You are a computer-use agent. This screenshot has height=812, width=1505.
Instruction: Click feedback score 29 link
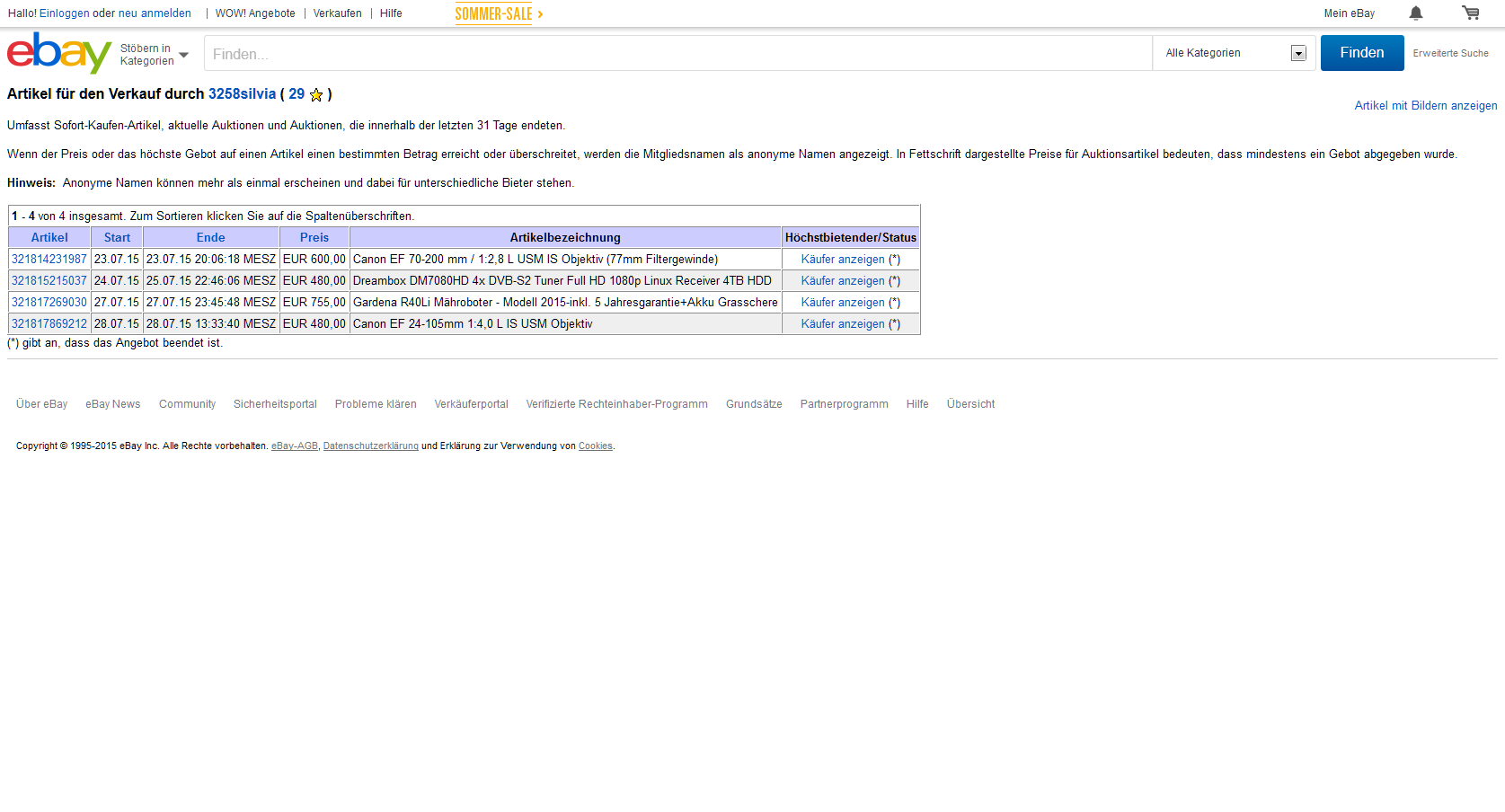[297, 94]
